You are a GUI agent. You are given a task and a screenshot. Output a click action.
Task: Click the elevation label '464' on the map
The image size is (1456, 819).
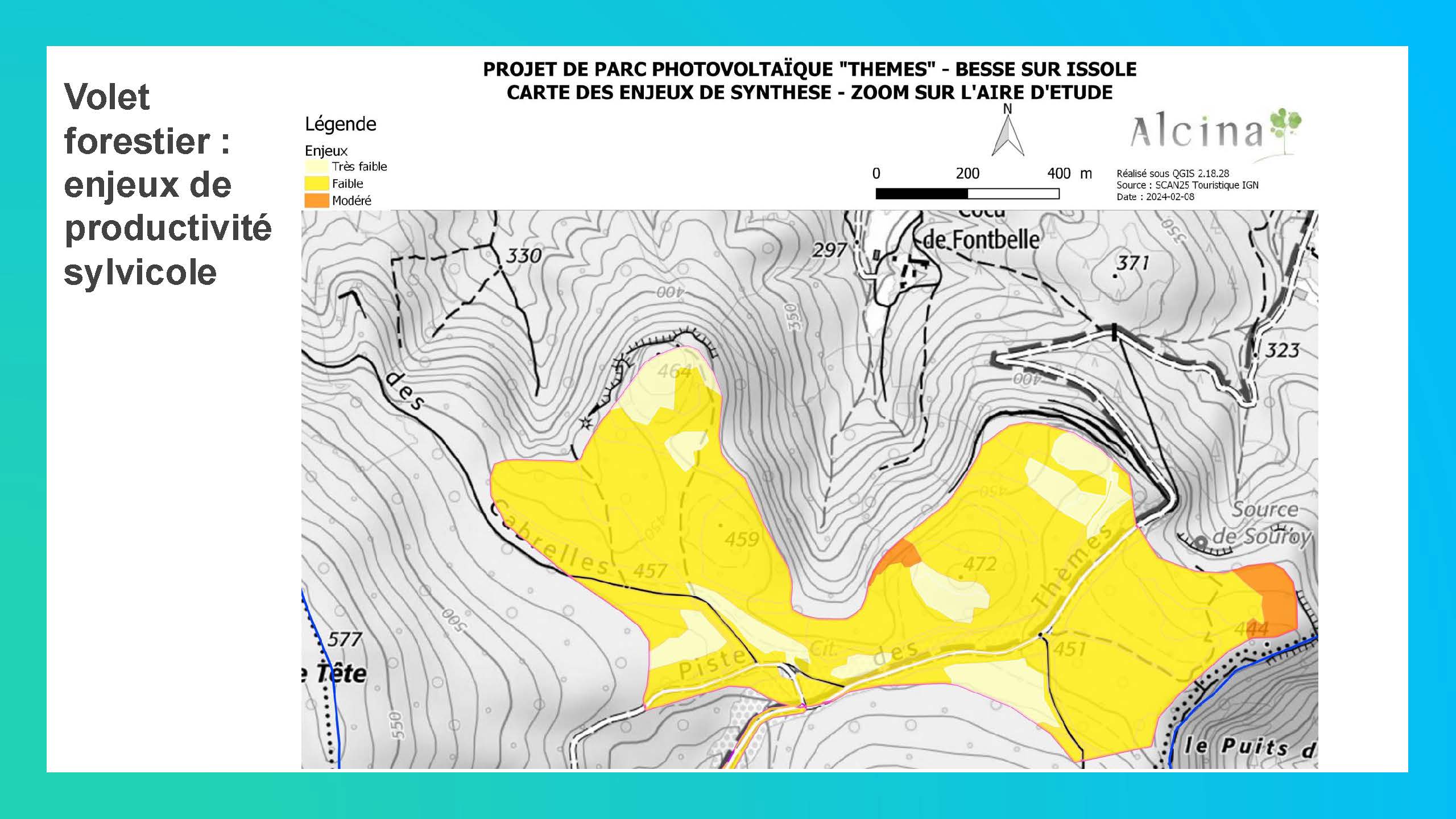pos(675,371)
